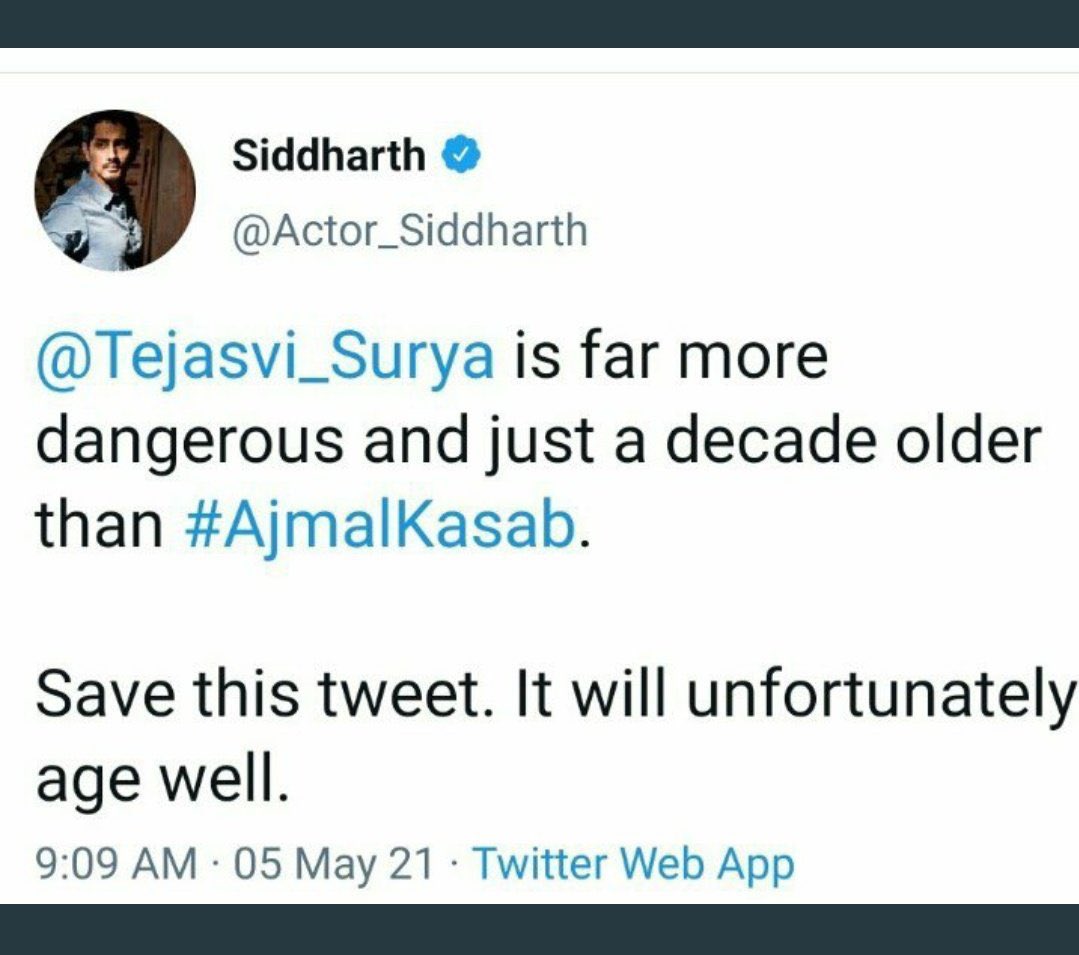Open the Twitter Web App source link
The image size is (1079, 955).
632,864
